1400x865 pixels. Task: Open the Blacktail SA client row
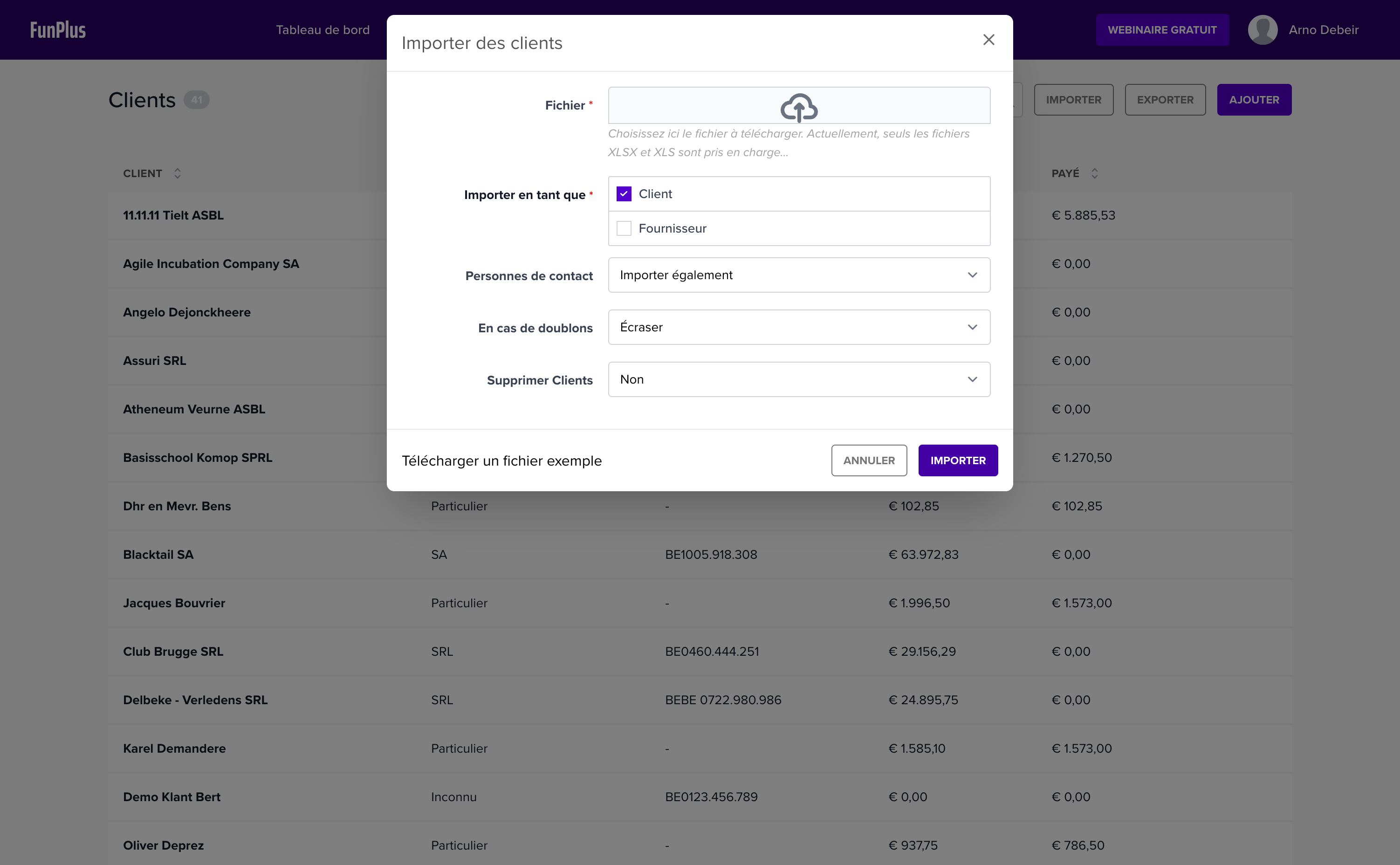tap(158, 554)
